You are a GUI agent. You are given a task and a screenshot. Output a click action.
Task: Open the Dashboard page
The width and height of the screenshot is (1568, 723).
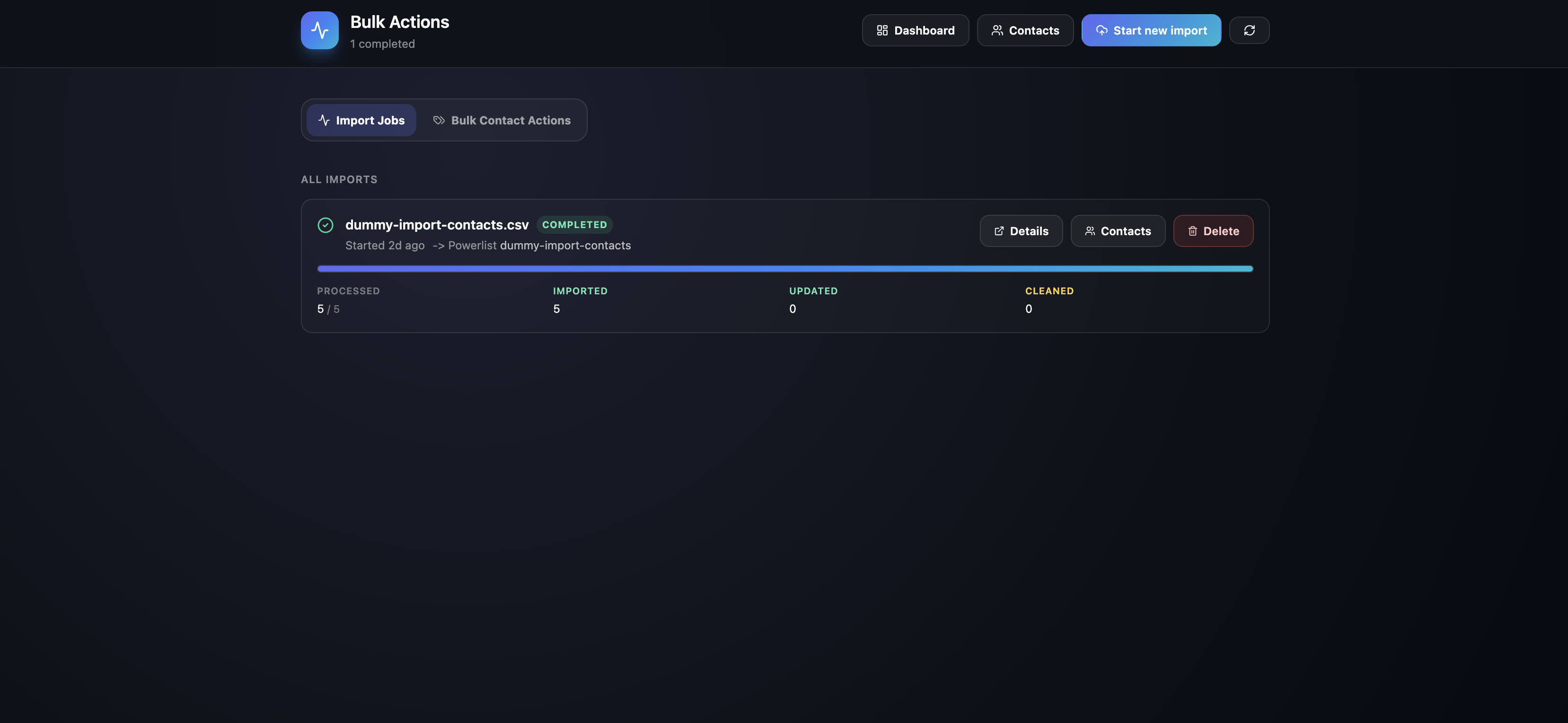click(916, 30)
